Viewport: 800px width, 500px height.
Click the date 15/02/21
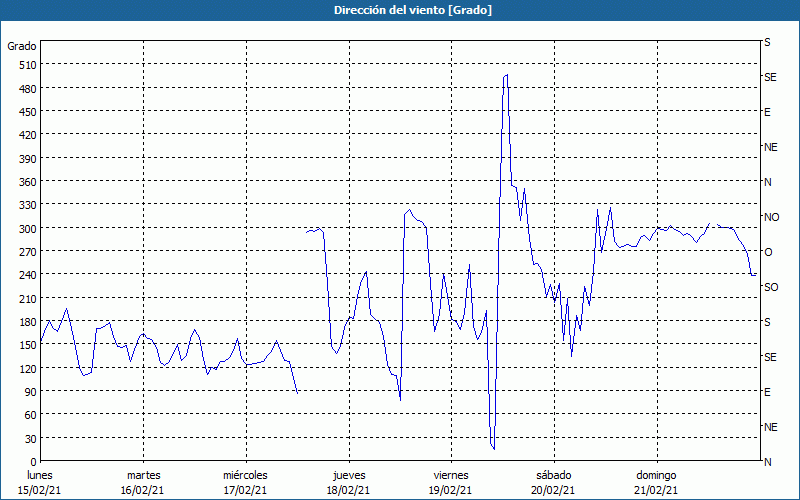pyautogui.click(x=39, y=490)
